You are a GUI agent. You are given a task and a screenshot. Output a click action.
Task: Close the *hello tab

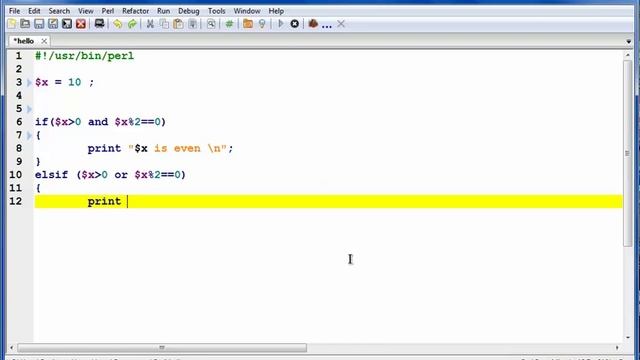pyautogui.click(x=44, y=41)
